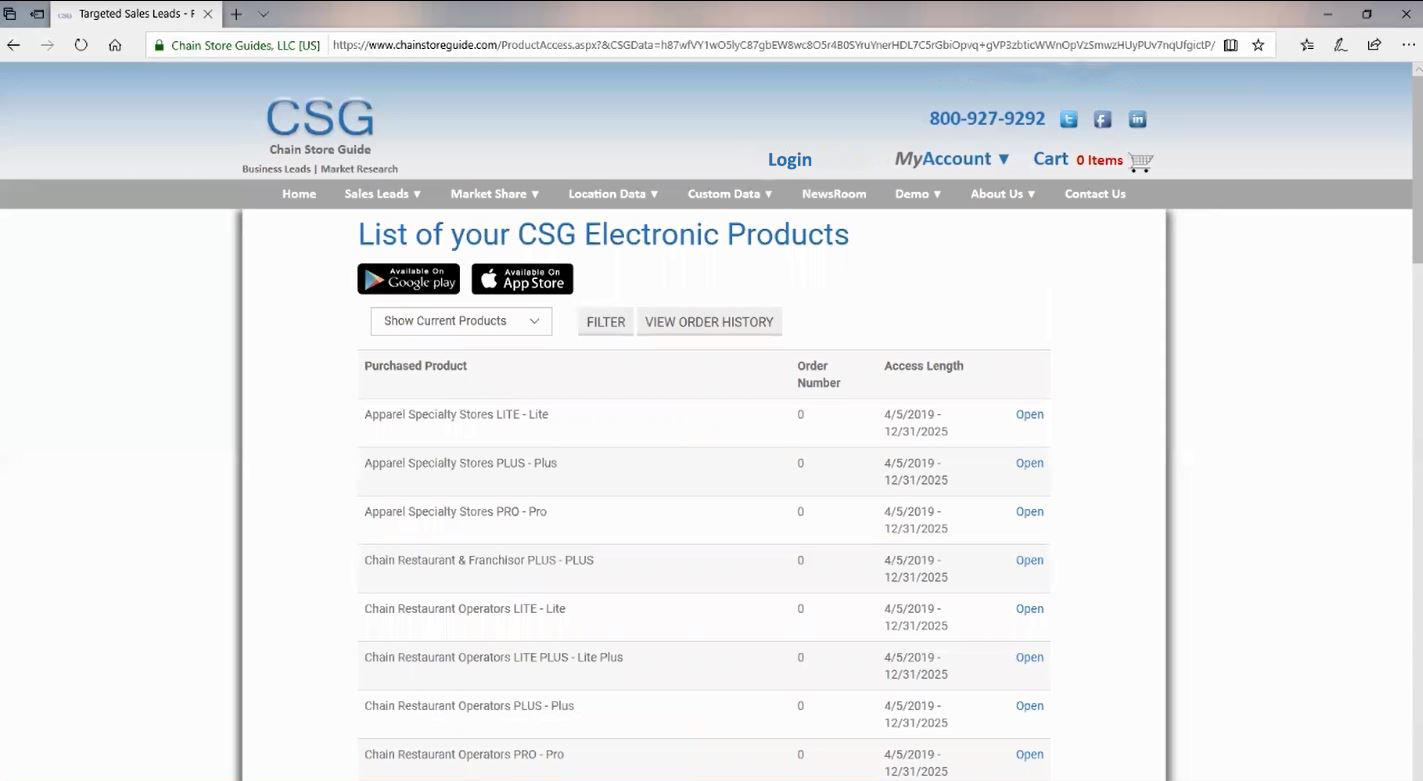Image resolution: width=1423 pixels, height=781 pixels.
Task: Open Chain Restaurant Operators LITE PLUS product
Action: pos(1029,658)
